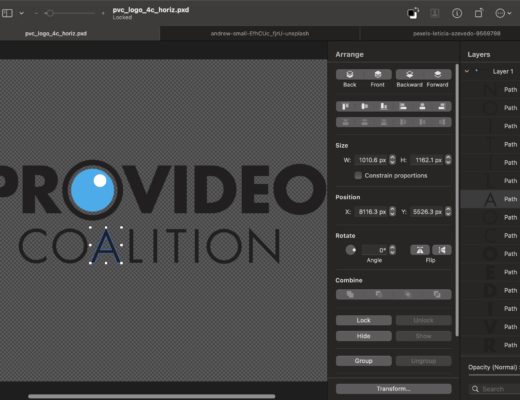This screenshot has height=400, width=520.
Task: Enable the Constrain proportions checkbox
Action: [358, 175]
